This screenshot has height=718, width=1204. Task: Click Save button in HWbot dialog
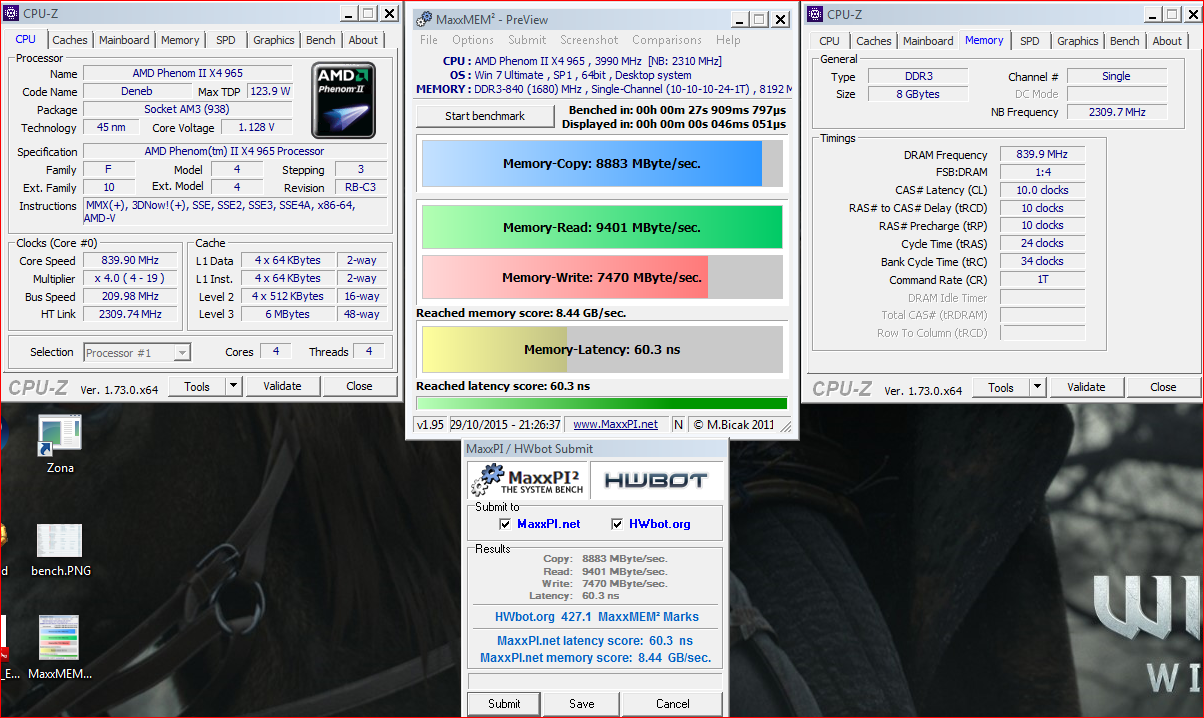coord(582,703)
